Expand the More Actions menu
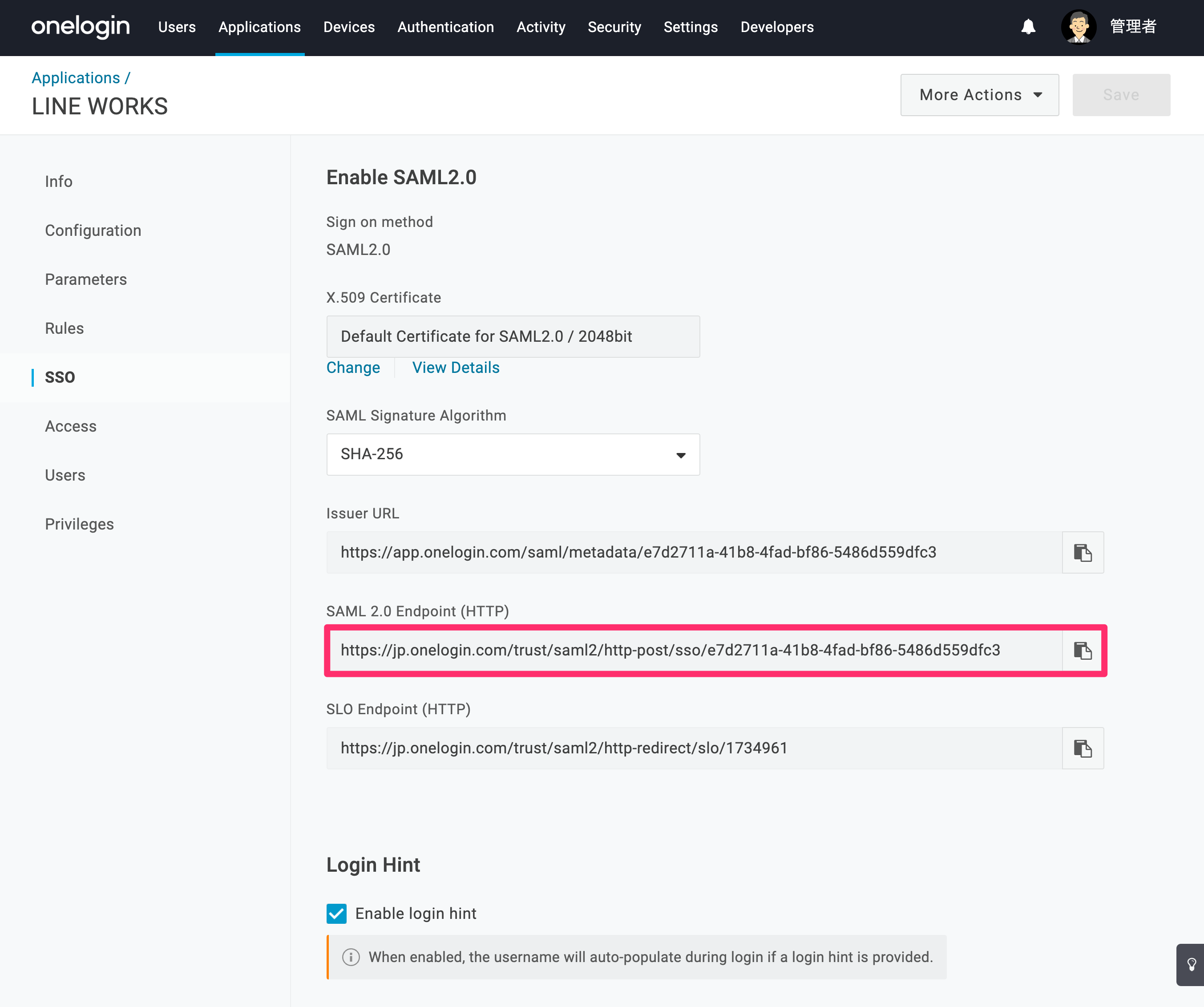Image resolution: width=1204 pixels, height=1007 pixels. click(x=979, y=95)
